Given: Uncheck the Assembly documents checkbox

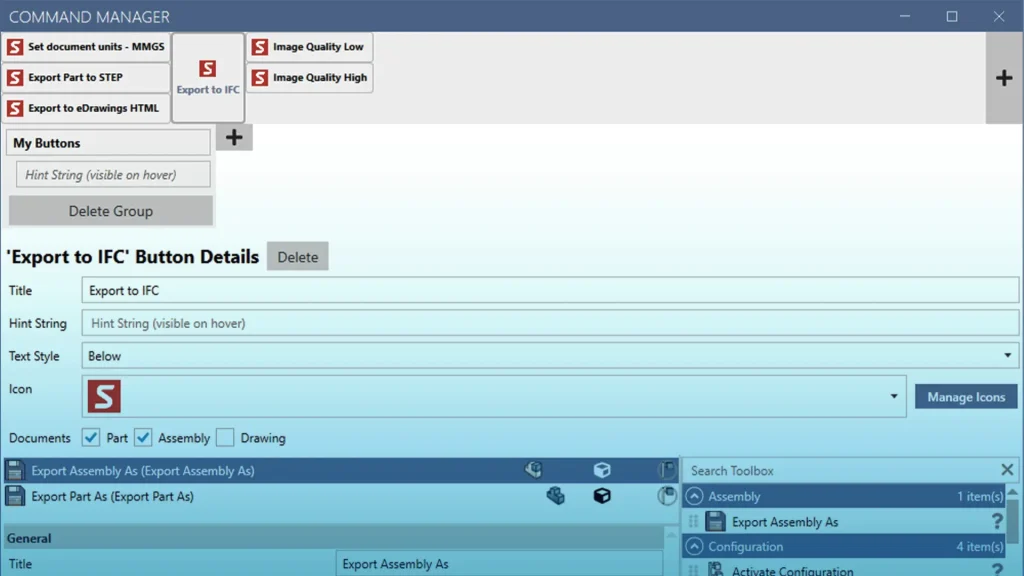Looking at the screenshot, I should click(x=143, y=438).
